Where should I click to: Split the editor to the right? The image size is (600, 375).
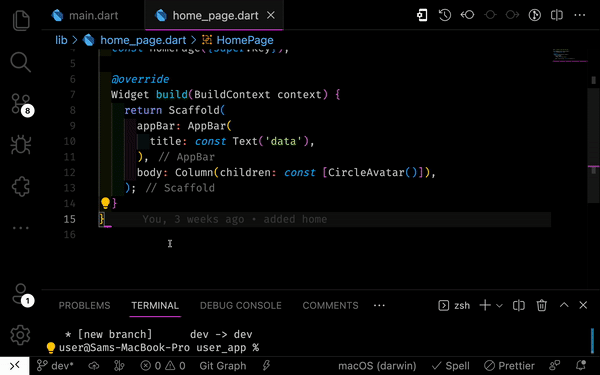point(557,15)
